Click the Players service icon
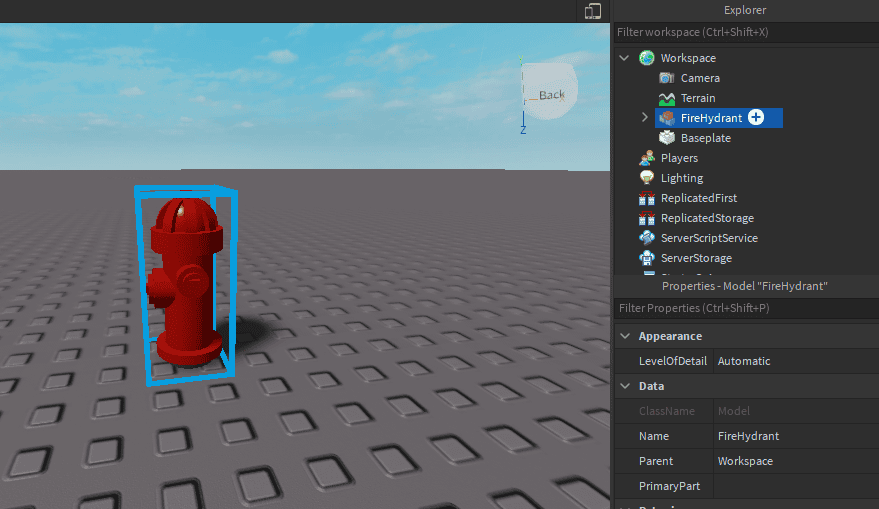879x509 pixels. (x=647, y=158)
